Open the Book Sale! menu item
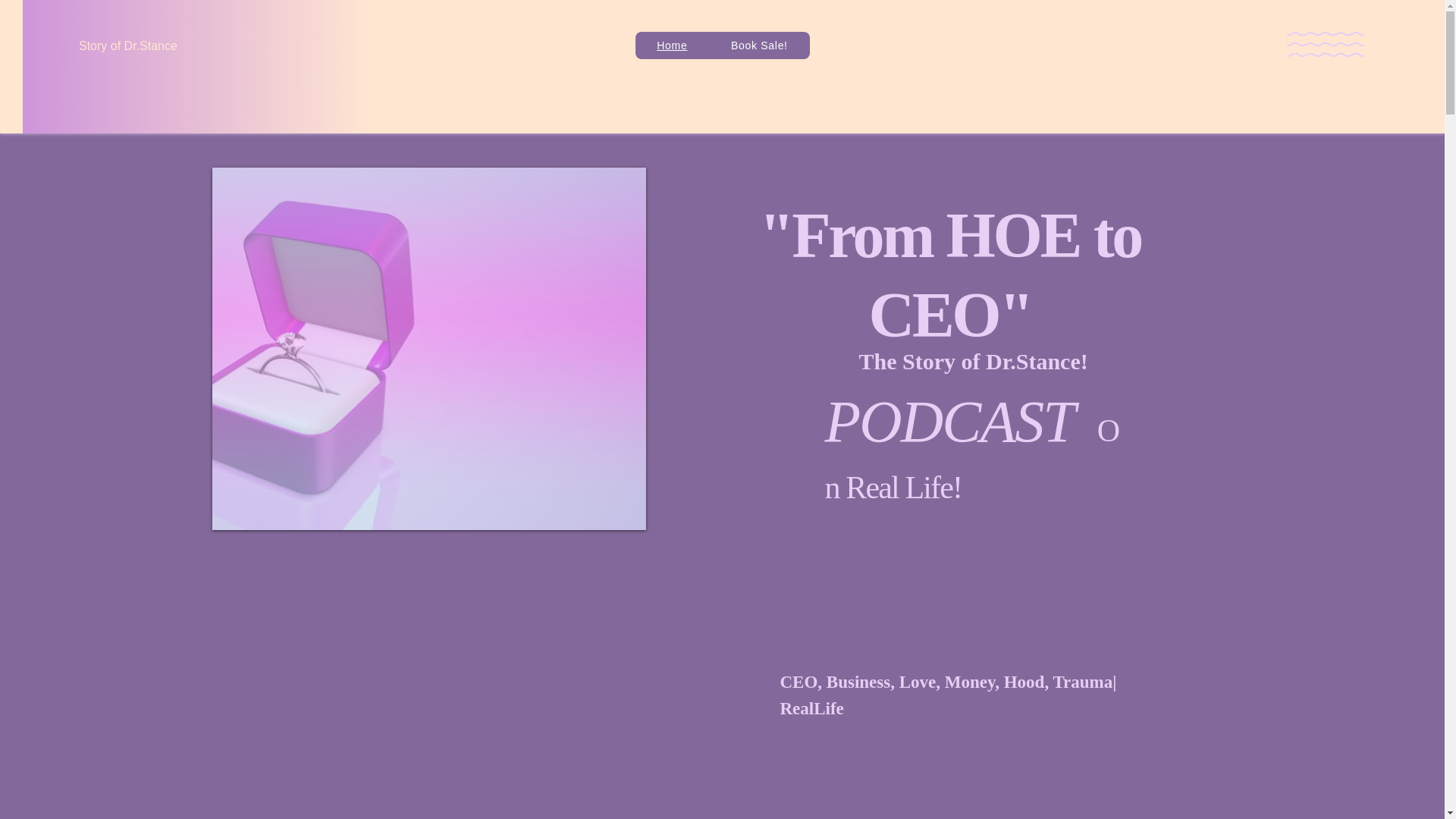Viewport: 1456px width, 819px height. point(758,45)
